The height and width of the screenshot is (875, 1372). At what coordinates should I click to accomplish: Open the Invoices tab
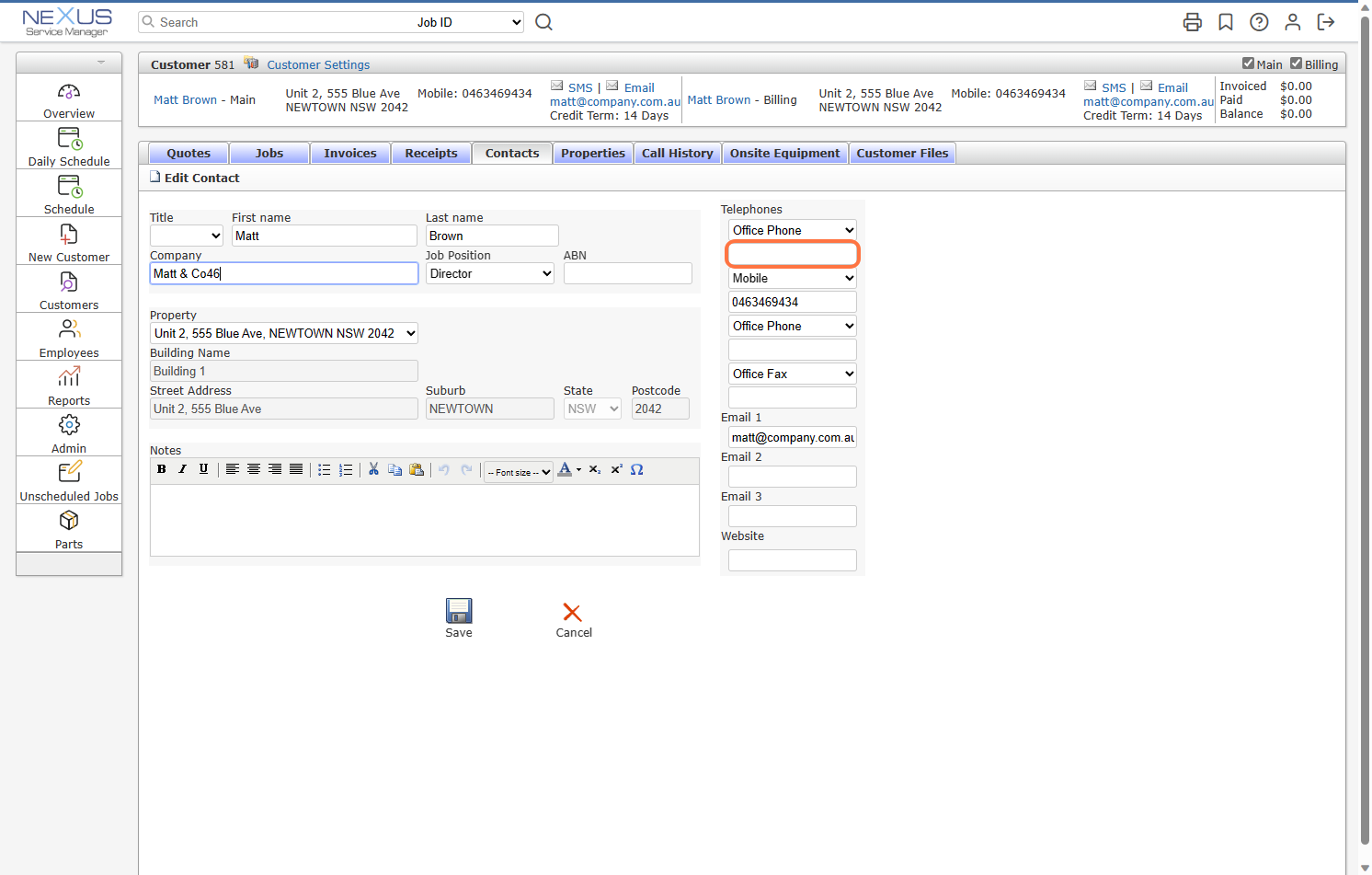pyautogui.click(x=350, y=153)
